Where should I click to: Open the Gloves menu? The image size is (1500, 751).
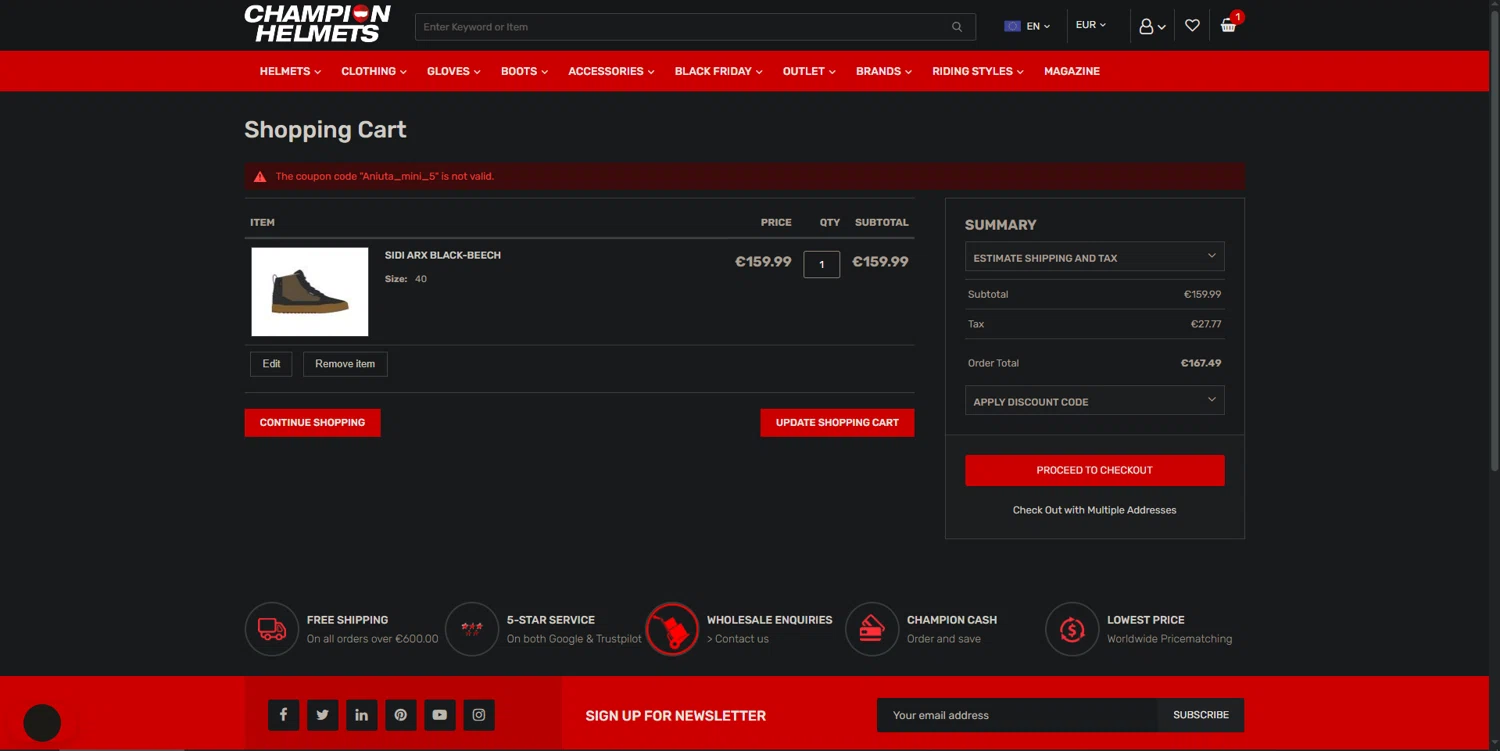coord(453,71)
